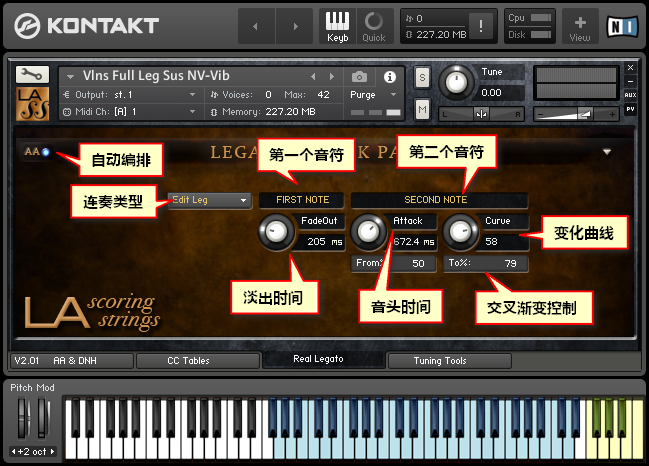Image resolution: width=649 pixels, height=466 pixels.
Task: Switch to the CC Tables tab
Action: [198, 360]
